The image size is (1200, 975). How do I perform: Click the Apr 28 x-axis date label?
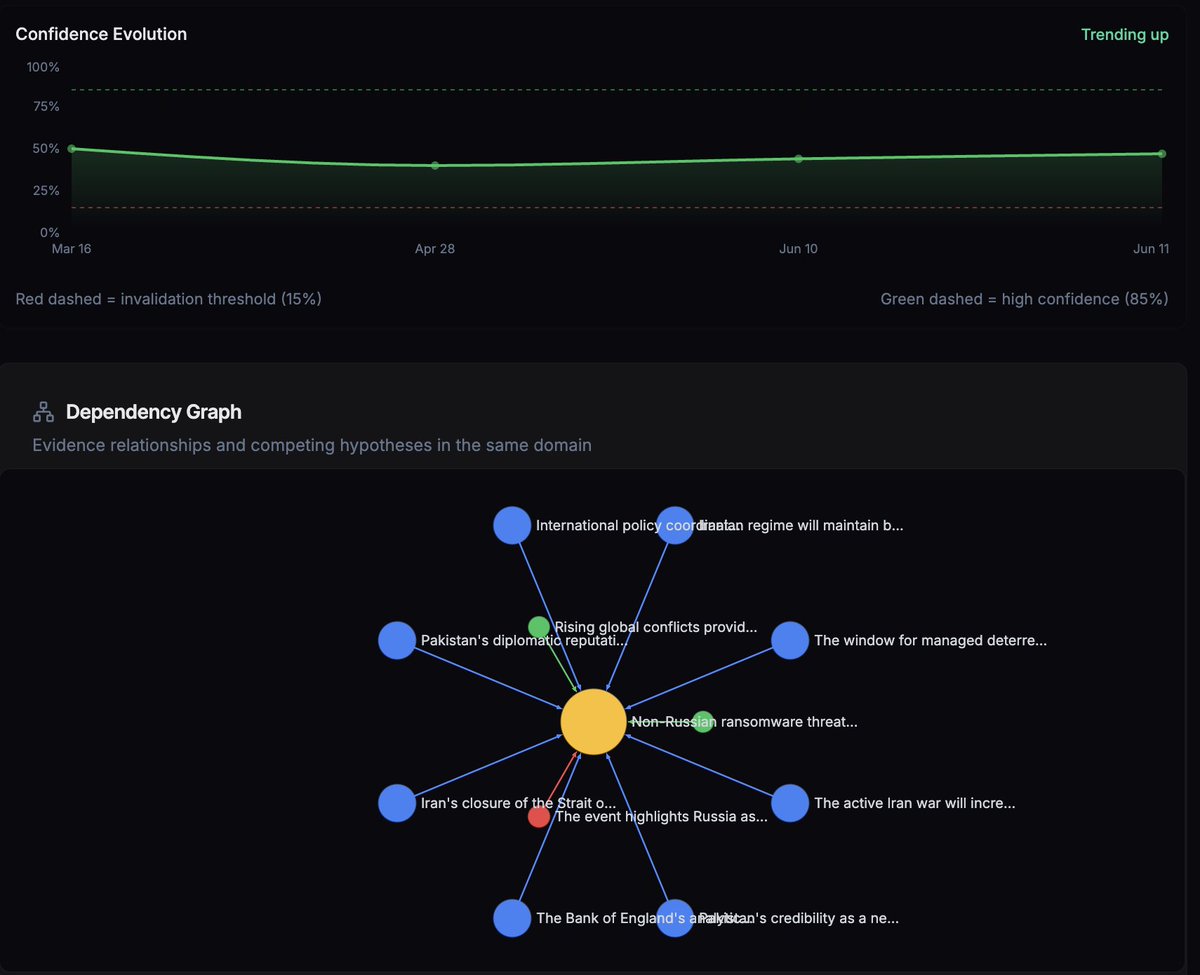pyautogui.click(x=435, y=248)
